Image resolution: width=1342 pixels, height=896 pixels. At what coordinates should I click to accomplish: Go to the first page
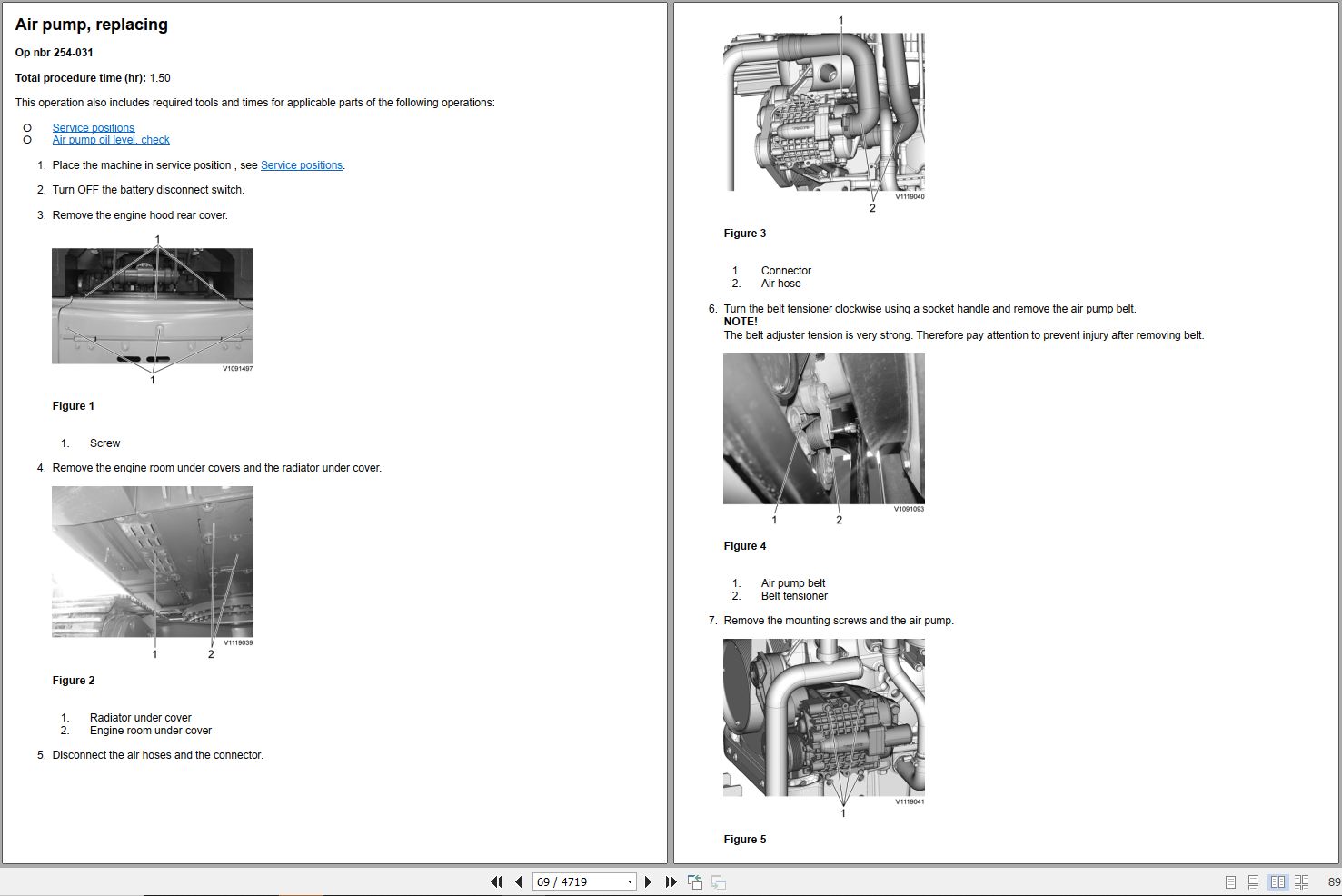[x=496, y=881]
